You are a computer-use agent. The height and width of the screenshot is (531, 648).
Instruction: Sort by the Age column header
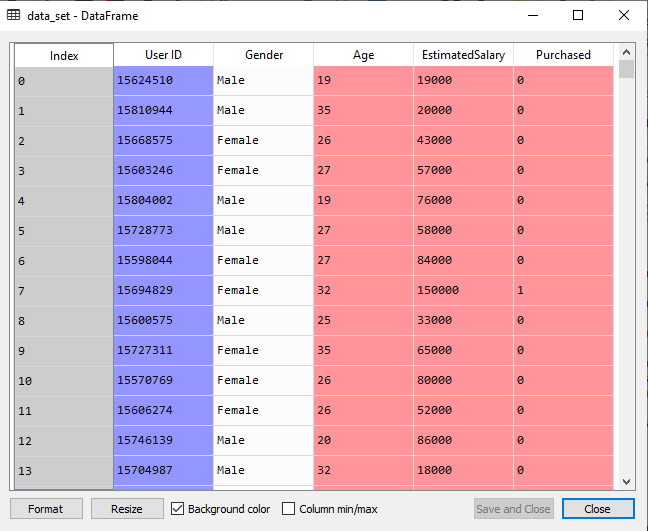(363, 55)
